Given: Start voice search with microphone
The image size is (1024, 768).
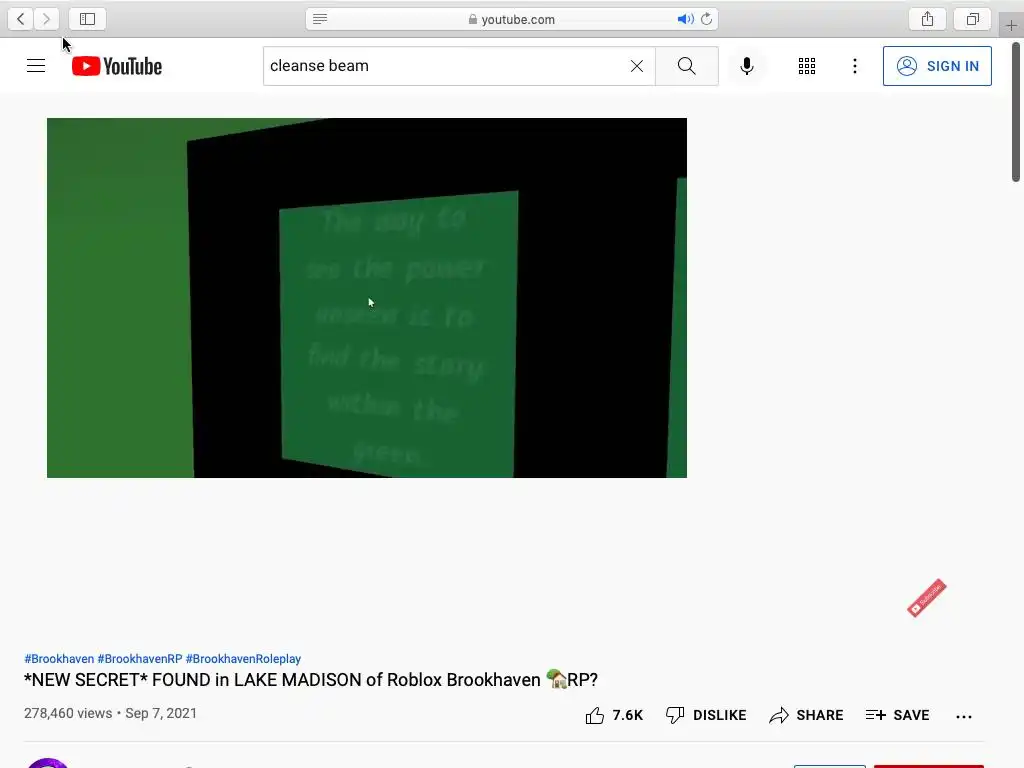Looking at the screenshot, I should click(x=747, y=66).
